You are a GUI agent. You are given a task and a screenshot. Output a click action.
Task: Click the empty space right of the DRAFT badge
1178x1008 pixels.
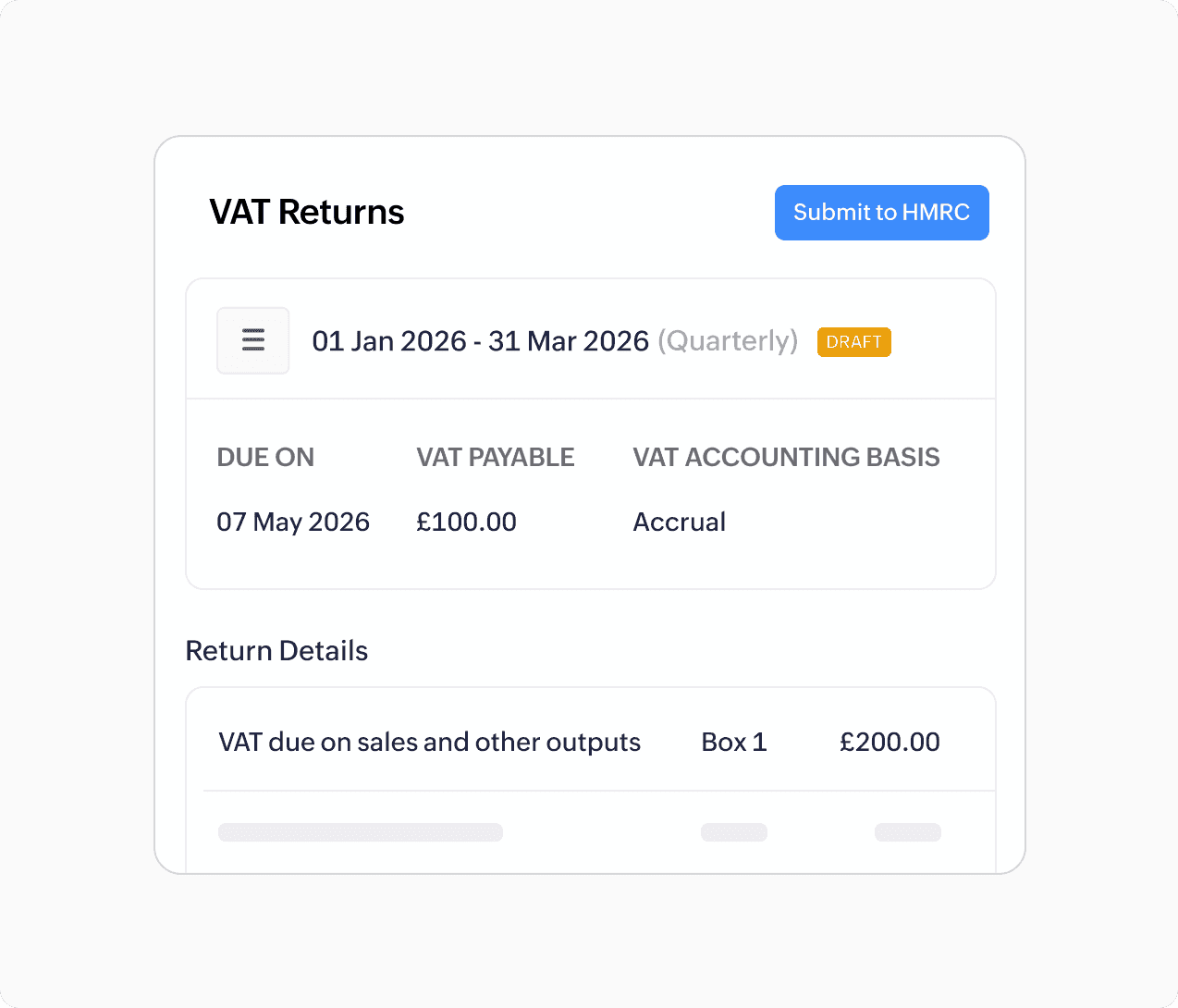pyautogui.click(x=941, y=342)
